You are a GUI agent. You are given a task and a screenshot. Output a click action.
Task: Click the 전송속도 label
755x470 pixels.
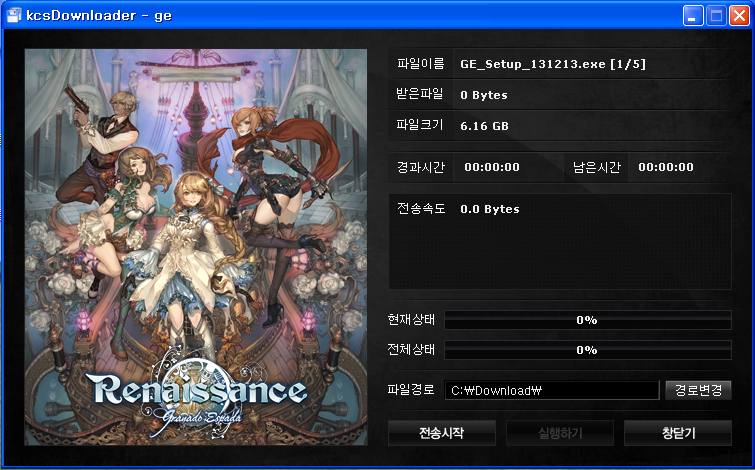point(421,209)
